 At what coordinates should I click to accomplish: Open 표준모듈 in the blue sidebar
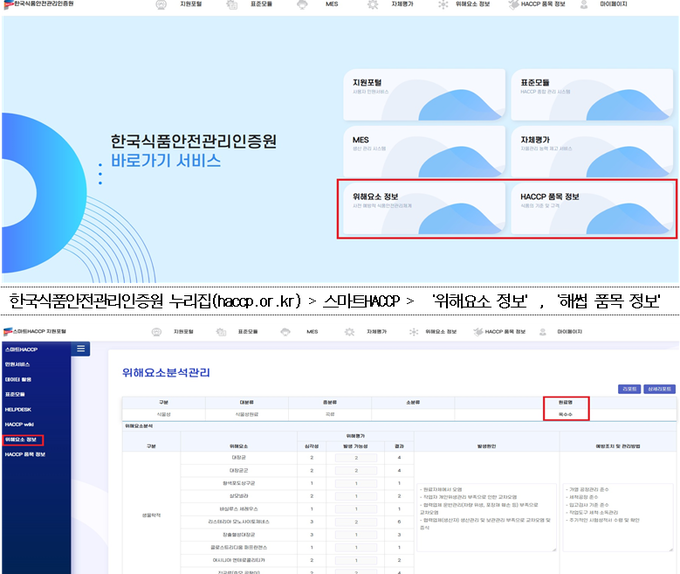tap(15, 395)
